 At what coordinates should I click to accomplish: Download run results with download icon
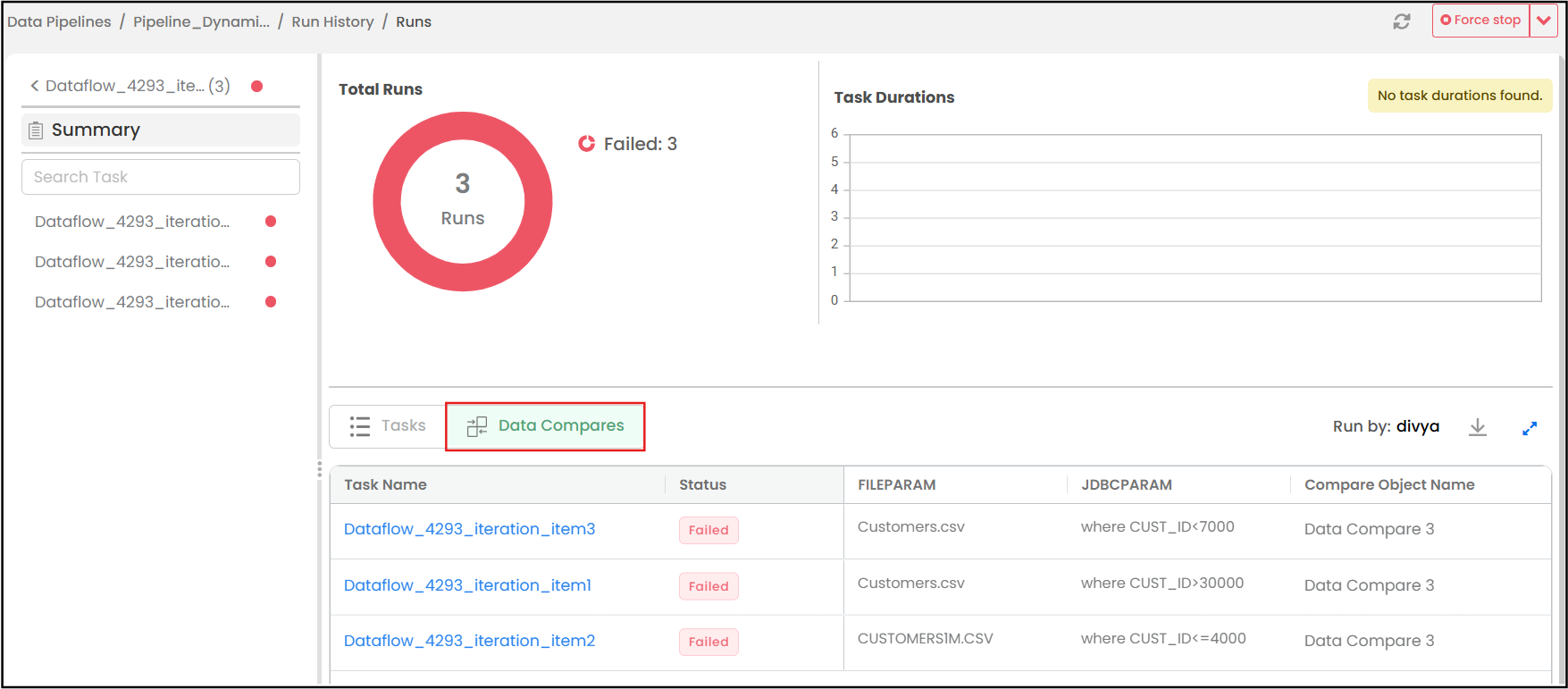1478,427
